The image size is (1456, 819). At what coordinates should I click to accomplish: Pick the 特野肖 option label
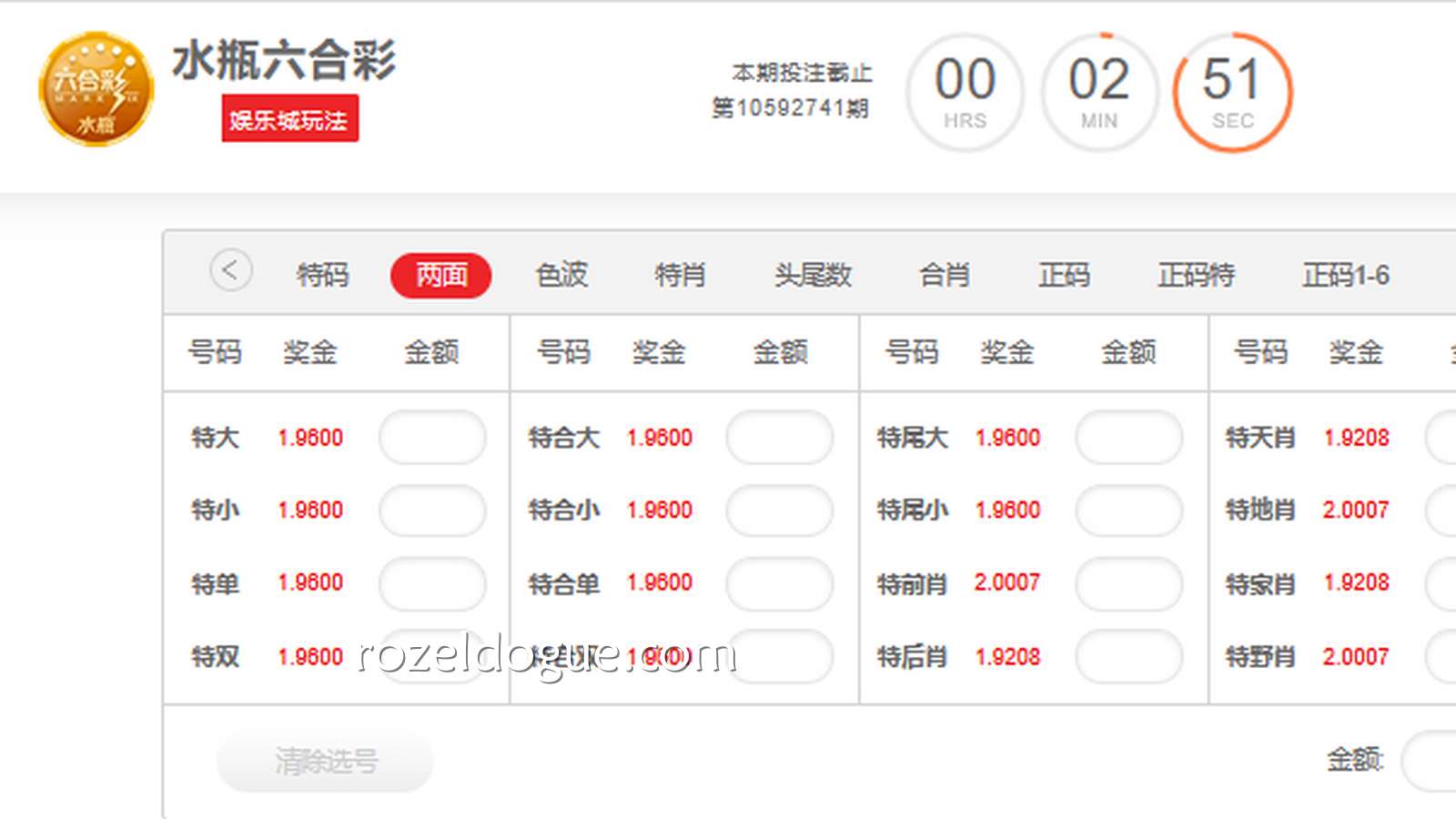pyautogui.click(x=1260, y=656)
